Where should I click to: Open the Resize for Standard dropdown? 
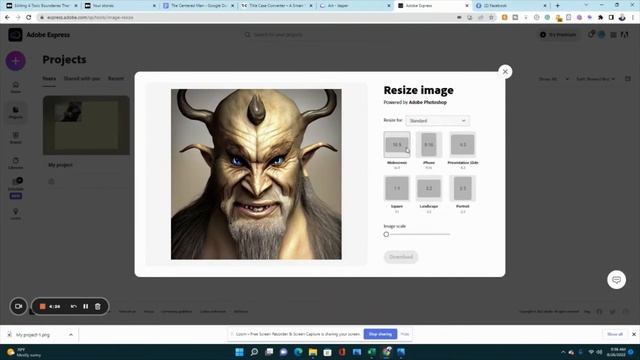coord(437,120)
